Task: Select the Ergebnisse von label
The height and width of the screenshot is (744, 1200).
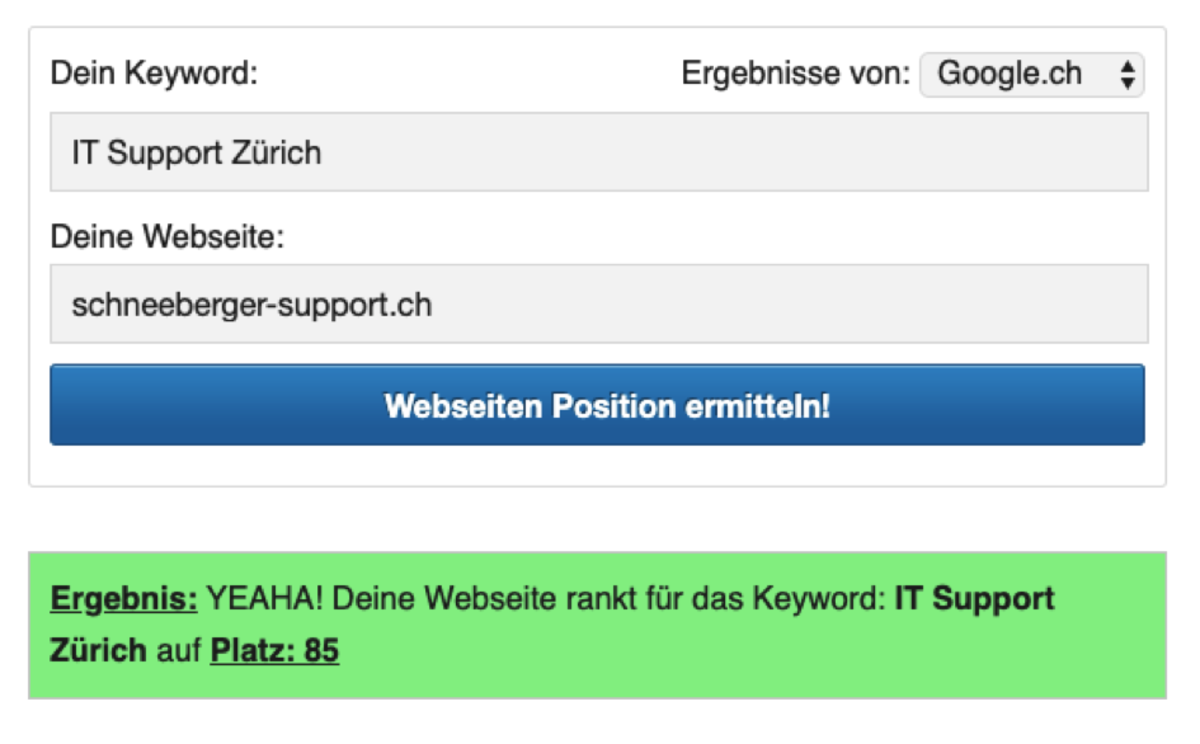Action: coord(795,74)
